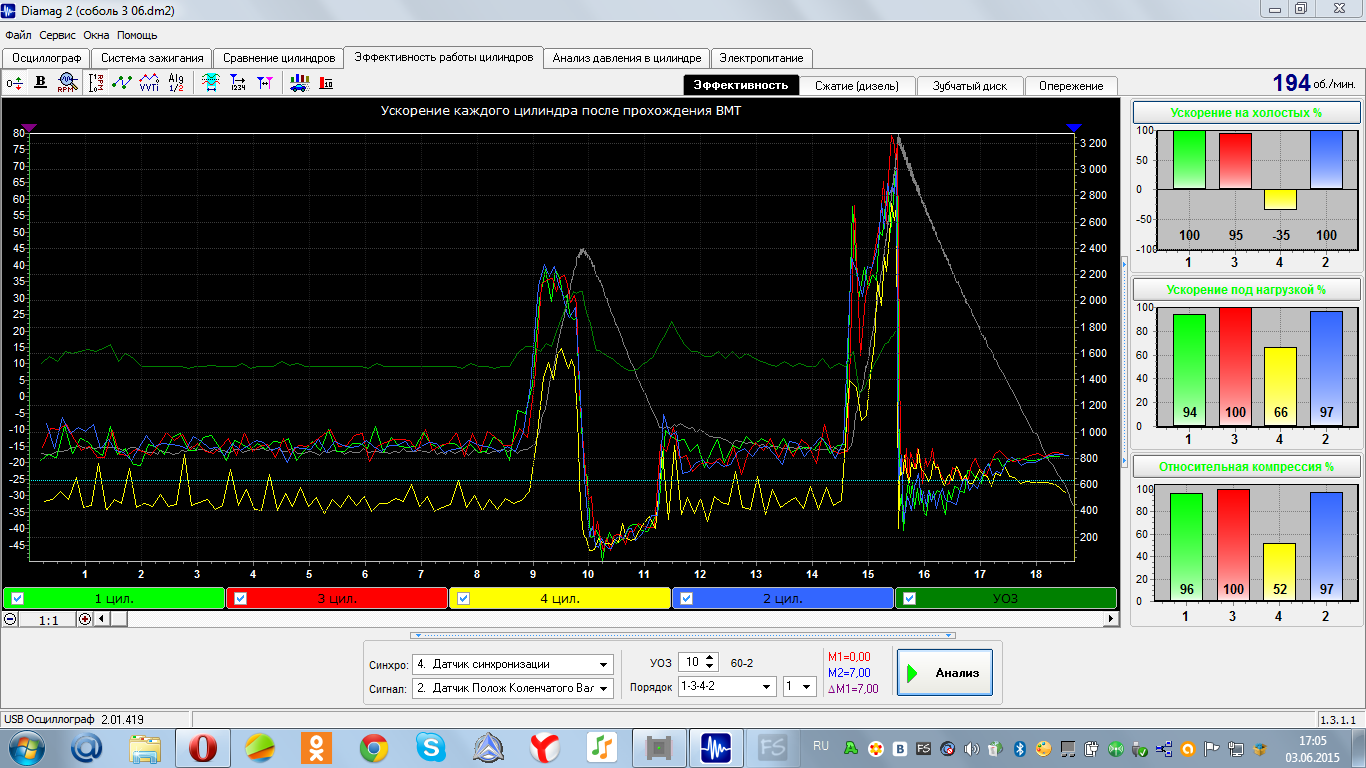Select the Сжатие (дизель) sub-tab
Viewport: 1366px width, 768px height.
857,85
